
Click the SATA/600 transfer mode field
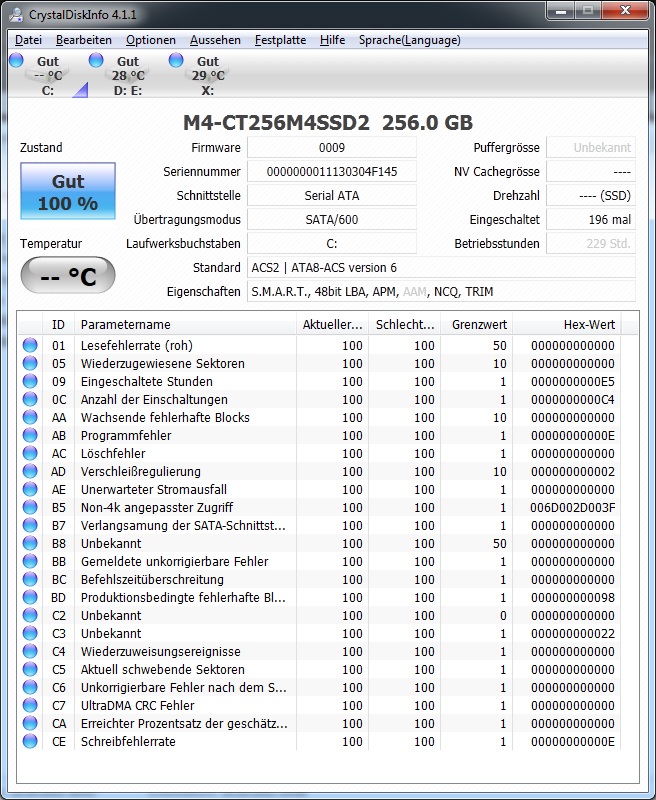332,219
